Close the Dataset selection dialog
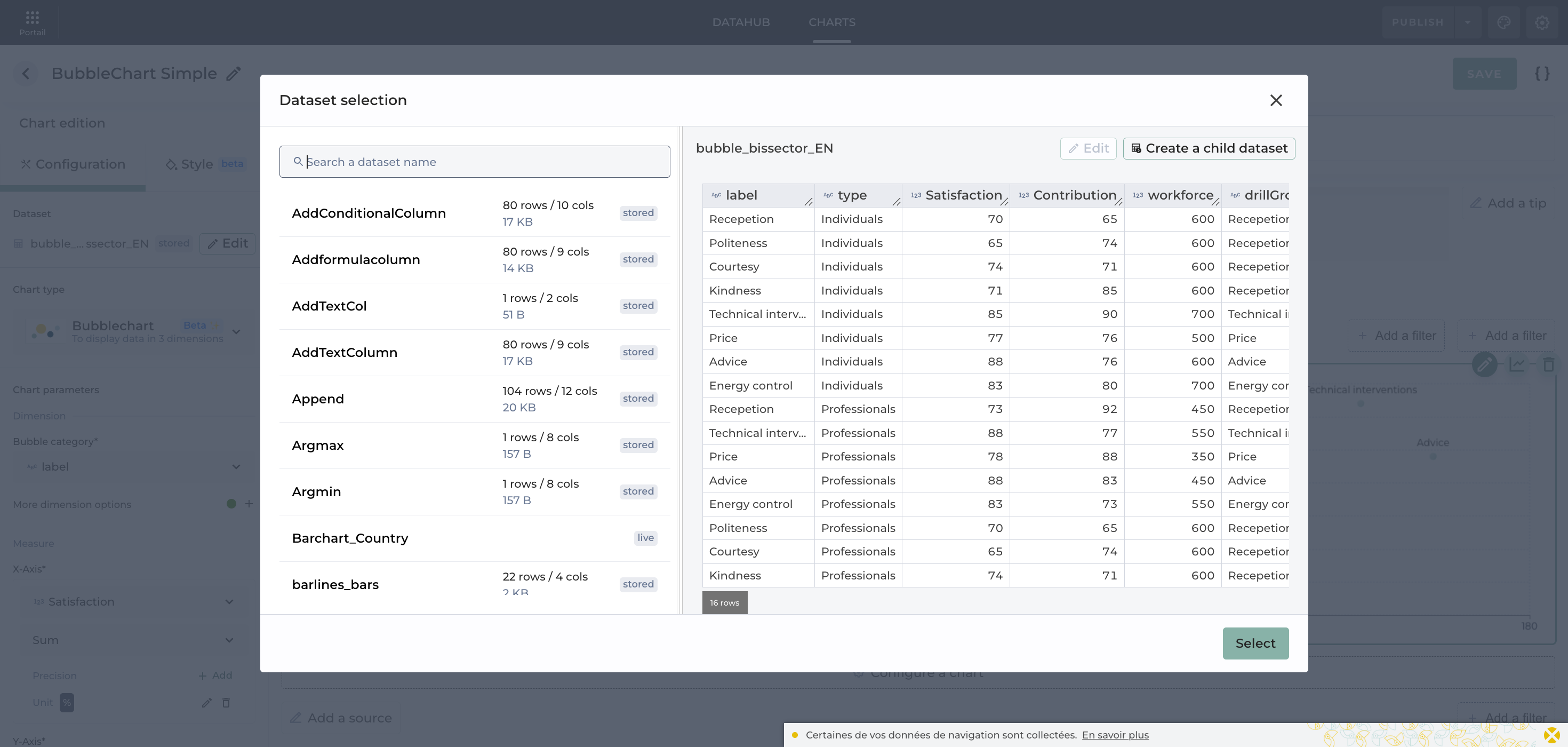1568x747 pixels. pyautogui.click(x=1276, y=100)
